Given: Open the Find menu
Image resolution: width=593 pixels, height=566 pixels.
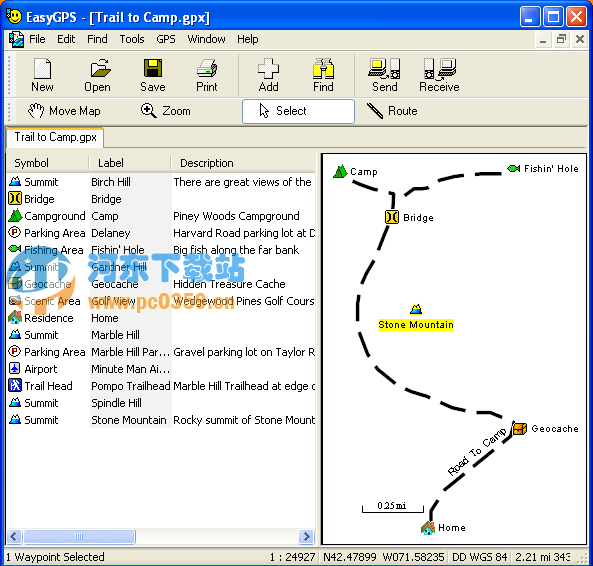Looking at the screenshot, I should (x=97, y=39).
